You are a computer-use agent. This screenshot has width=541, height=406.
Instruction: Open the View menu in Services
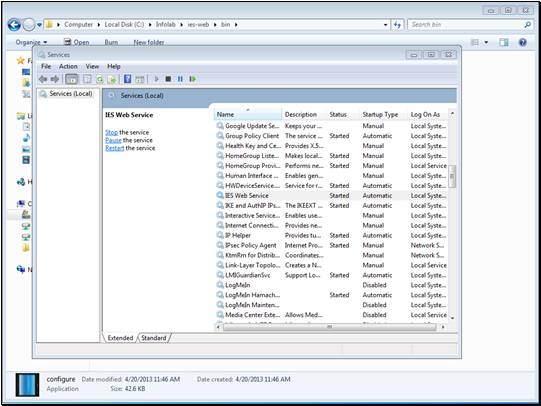point(92,66)
